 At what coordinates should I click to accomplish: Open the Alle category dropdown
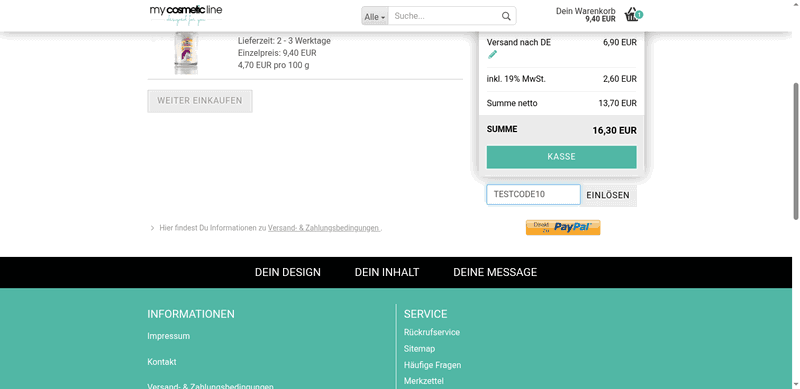pos(375,17)
